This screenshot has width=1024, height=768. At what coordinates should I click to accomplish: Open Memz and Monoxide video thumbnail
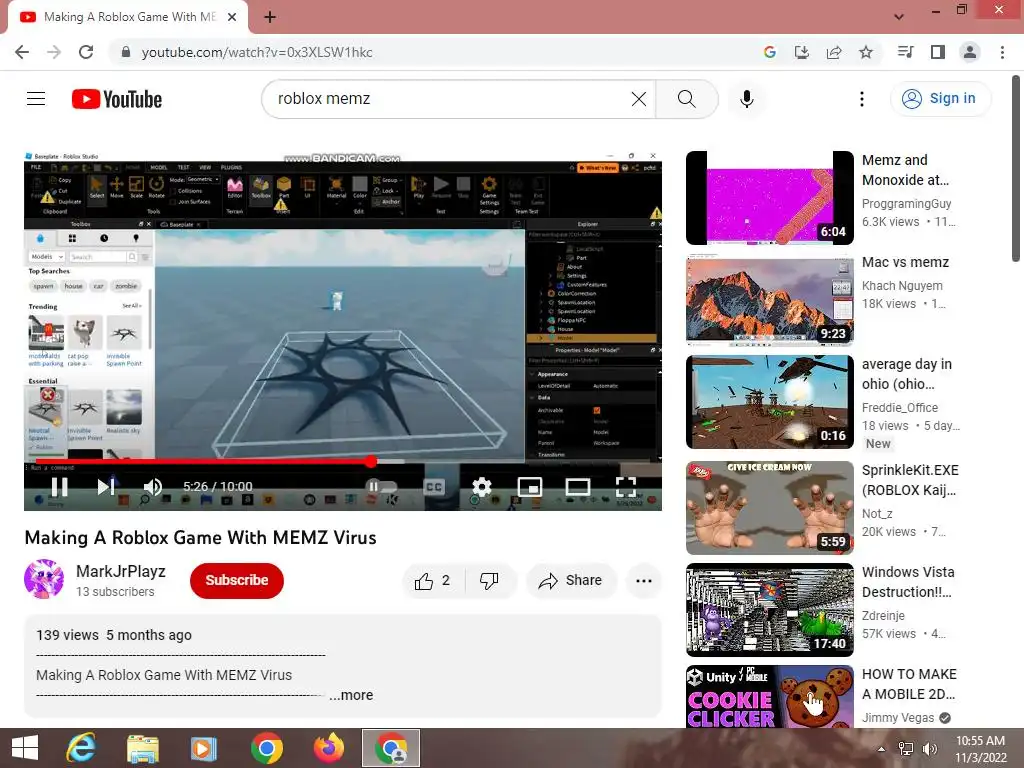click(x=770, y=198)
